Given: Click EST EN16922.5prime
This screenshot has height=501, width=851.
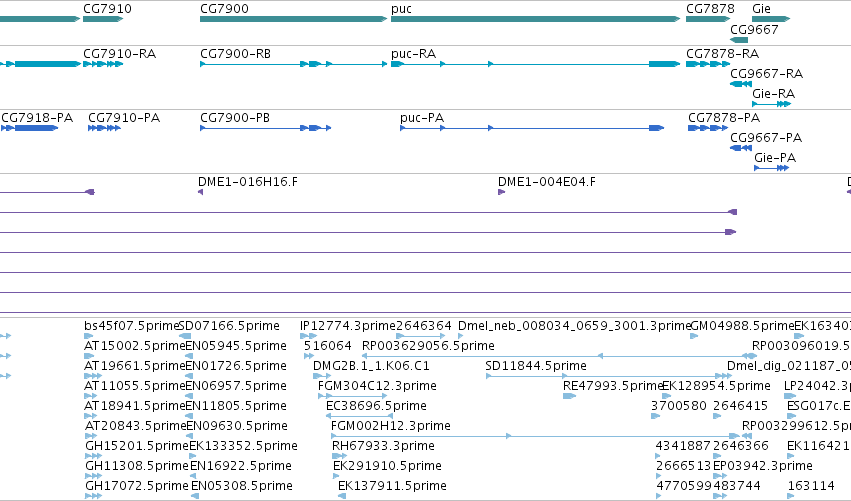Looking at the screenshot, I should (x=240, y=466).
